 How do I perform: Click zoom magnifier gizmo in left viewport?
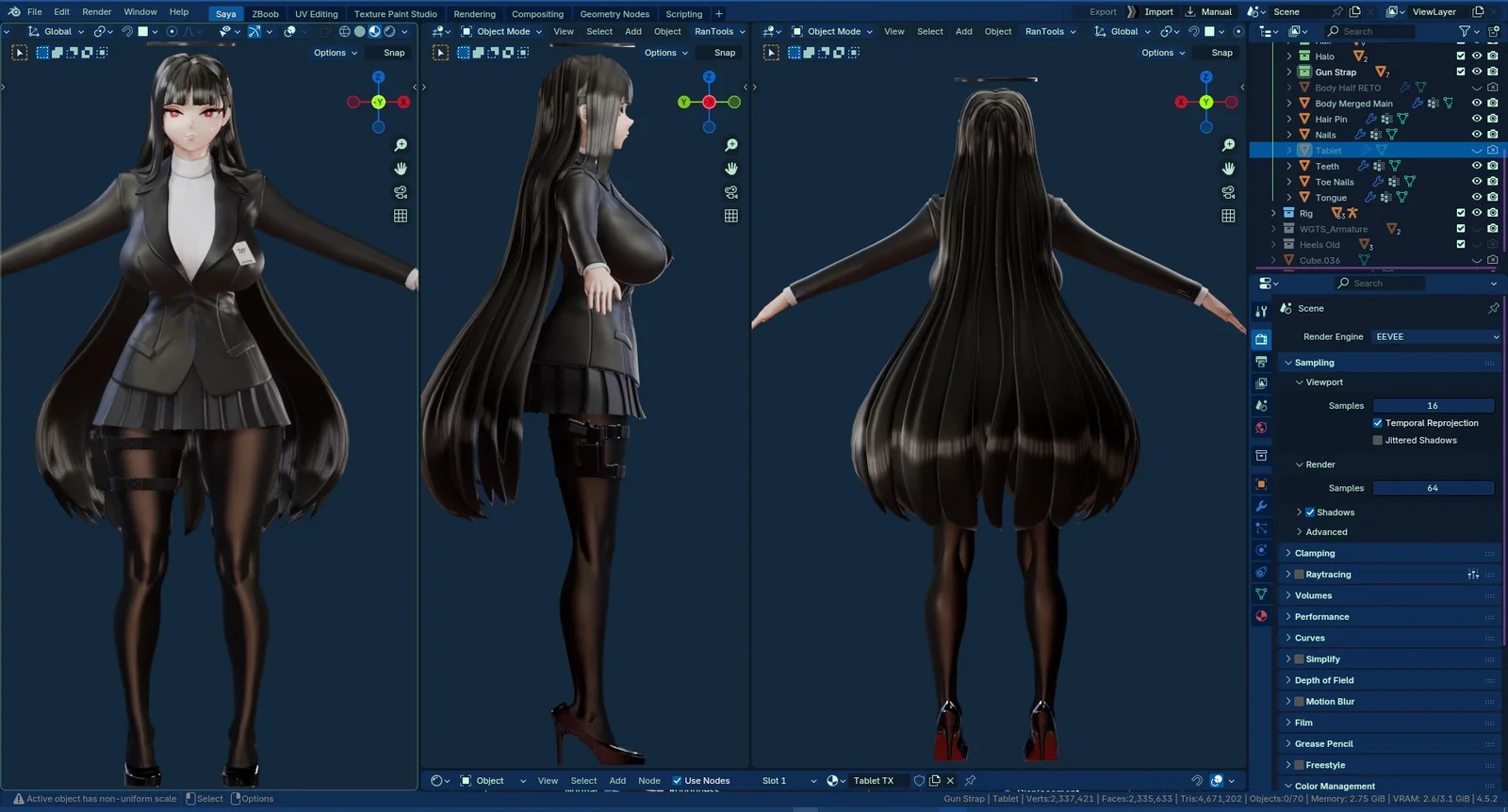[x=401, y=145]
